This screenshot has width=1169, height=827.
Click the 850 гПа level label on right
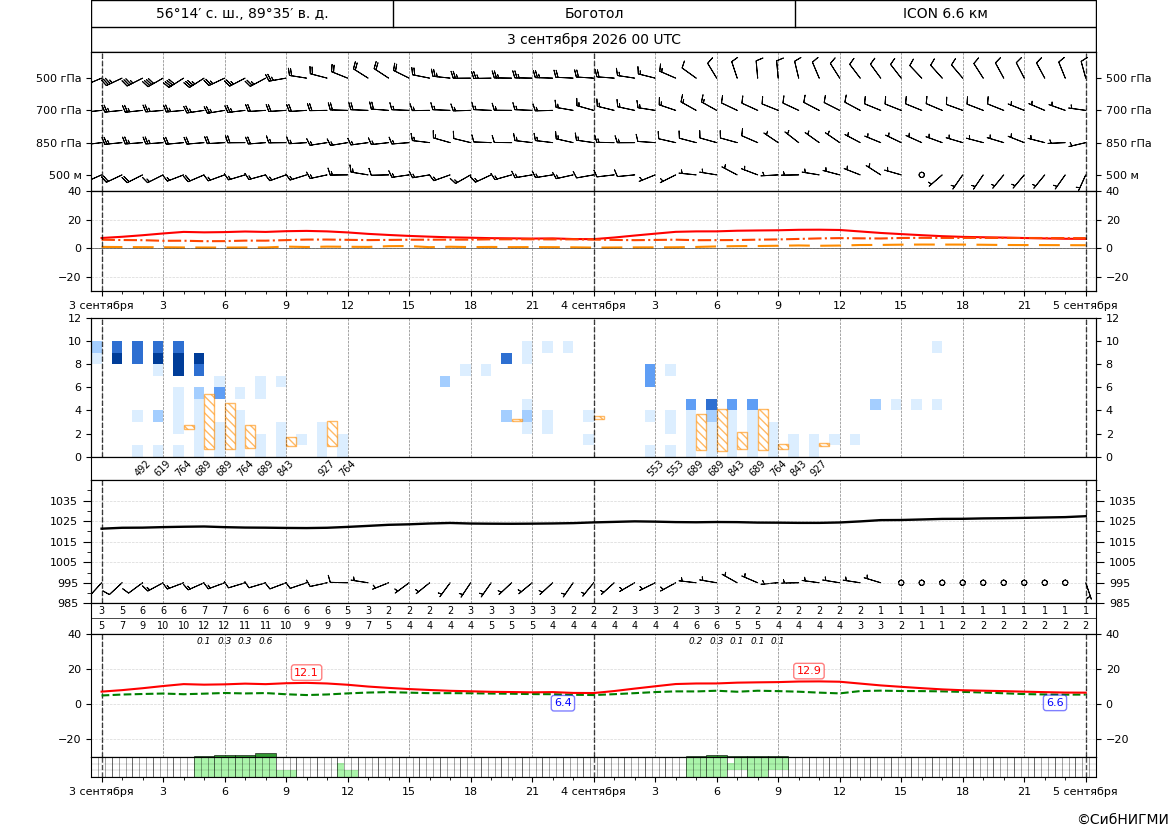click(1129, 143)
